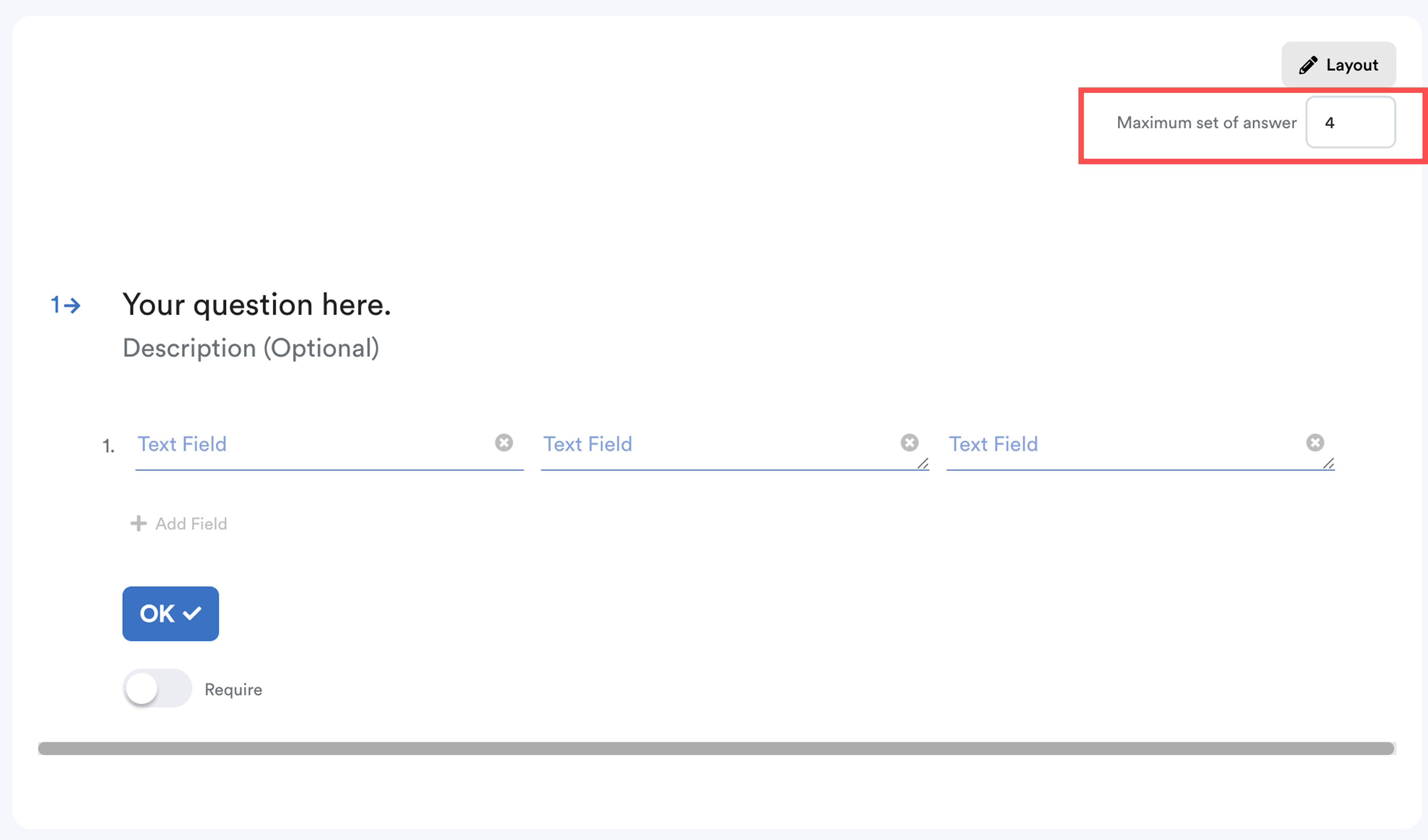Viewport: 1428px width, 840px height.
Task: Click the resize handle of second Text Field
Action: [x=923, y=464]
